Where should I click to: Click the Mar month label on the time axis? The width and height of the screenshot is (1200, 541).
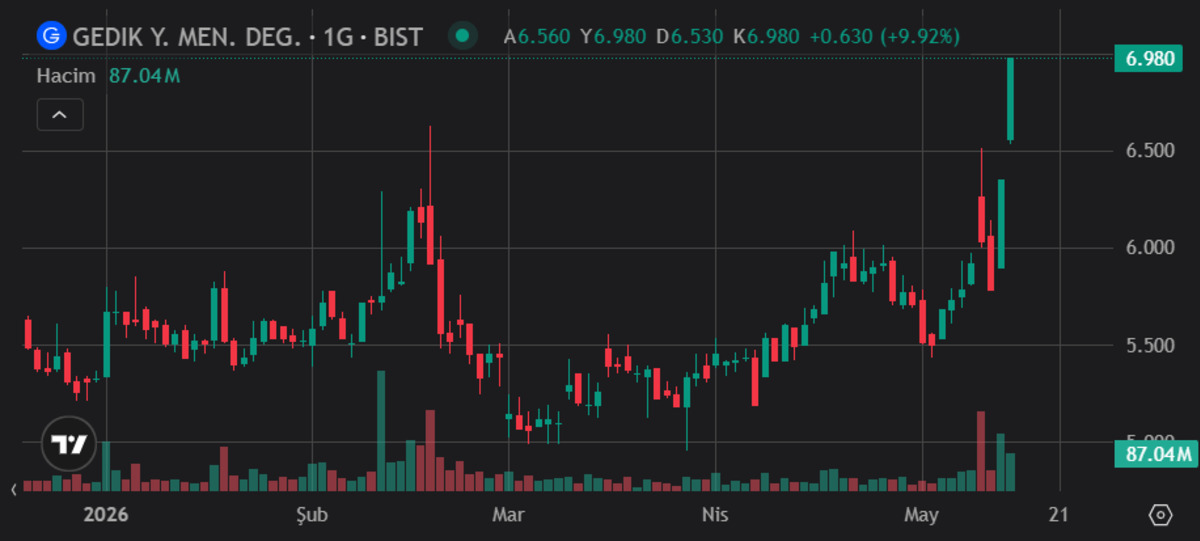(508, 515)
